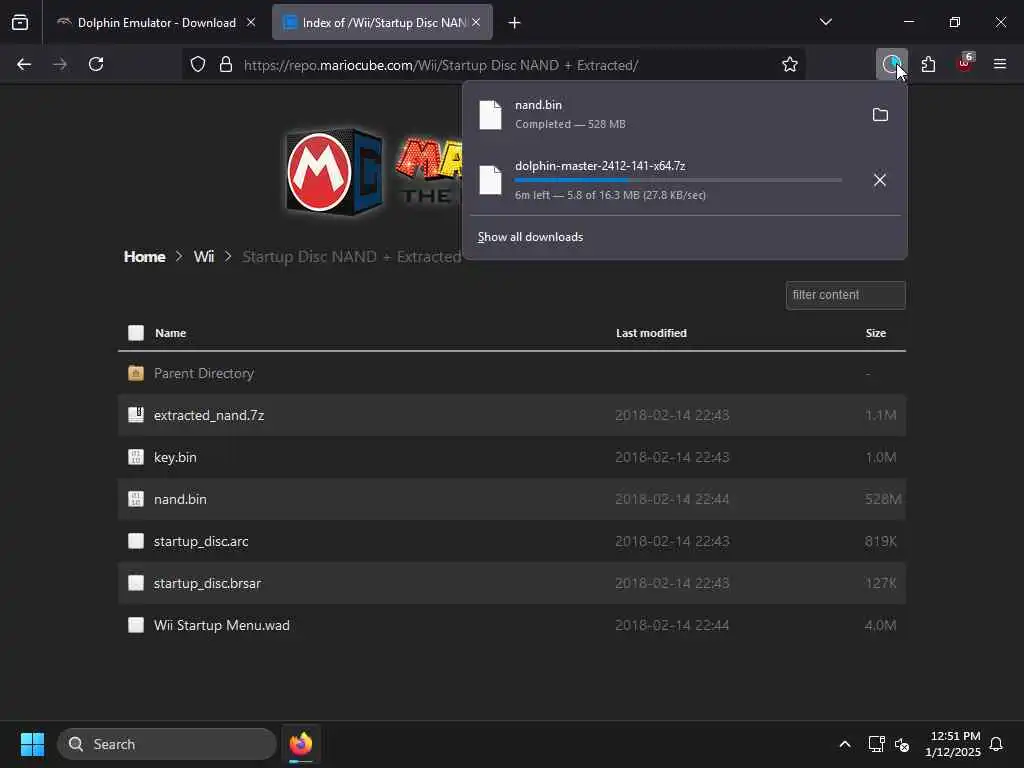Close the Dolphin Emulator tab

251,23
